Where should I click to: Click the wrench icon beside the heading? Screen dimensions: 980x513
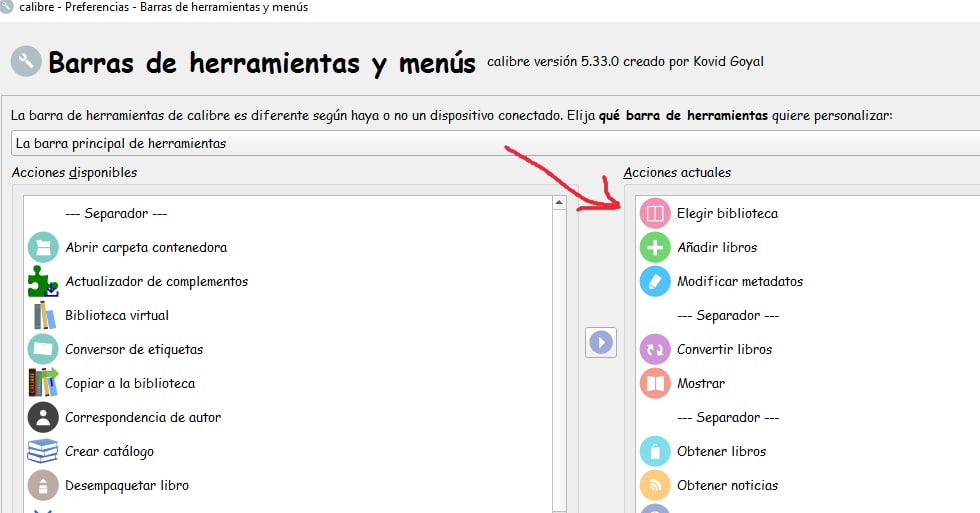point(26,62)
